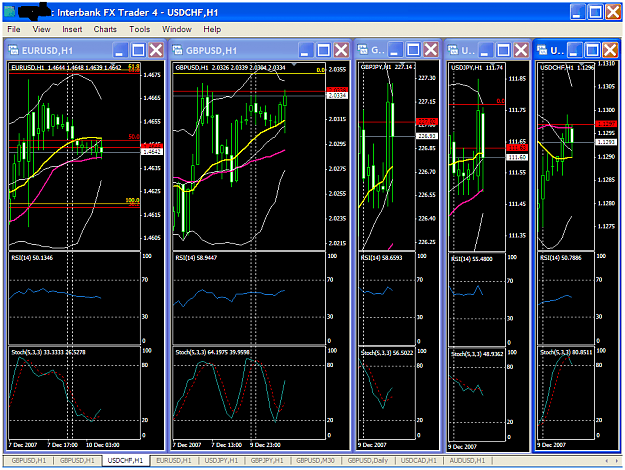The width and height of the screenshot is (625, 470).
Task: Switch to the GBPUSD,Daily bottom tab
Action: pos(368,460)
